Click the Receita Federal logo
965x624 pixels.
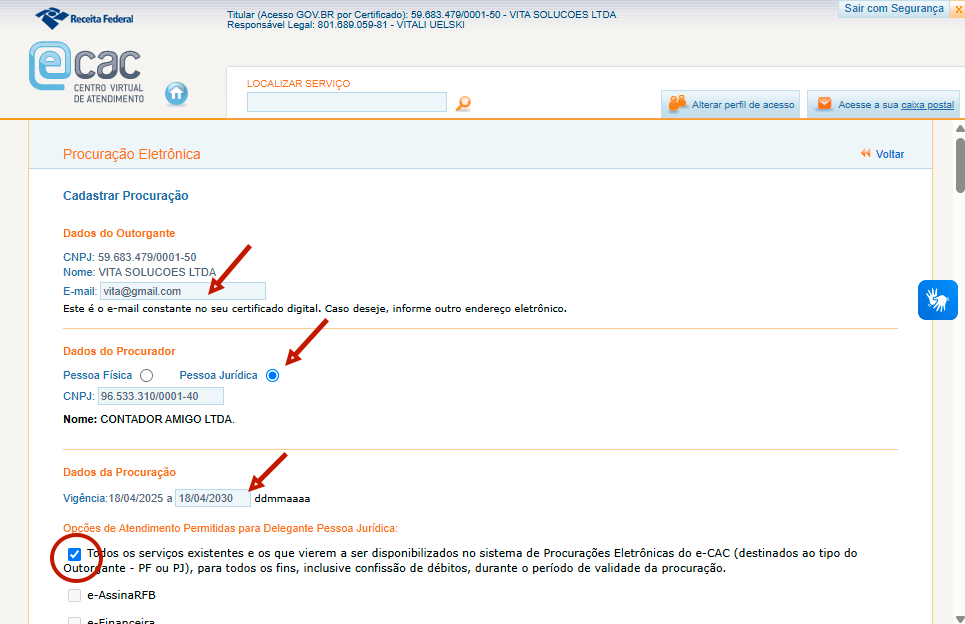click(x=84, y=18)
